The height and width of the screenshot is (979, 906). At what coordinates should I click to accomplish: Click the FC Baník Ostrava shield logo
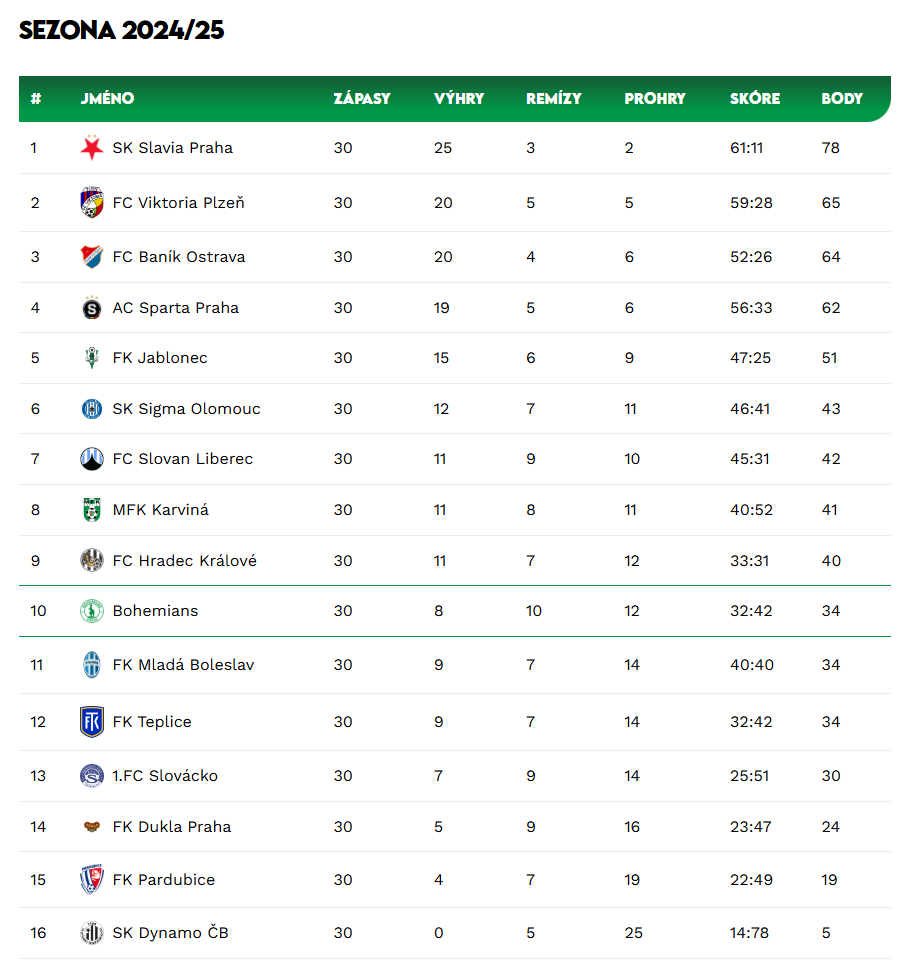92,257
